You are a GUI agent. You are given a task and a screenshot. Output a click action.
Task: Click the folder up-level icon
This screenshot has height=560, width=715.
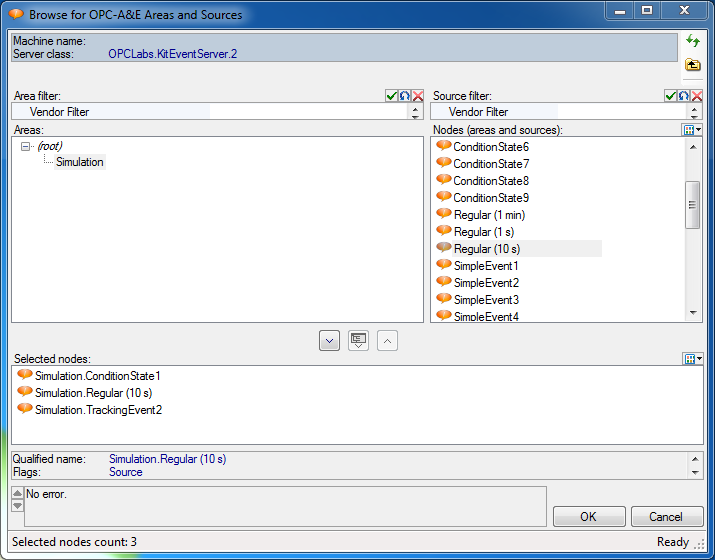click(x=693, y=65)
